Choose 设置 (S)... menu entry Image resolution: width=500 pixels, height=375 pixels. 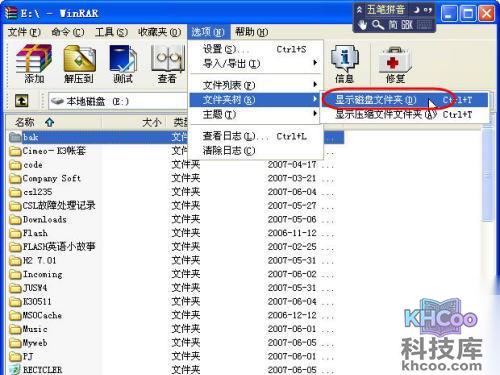255,49
